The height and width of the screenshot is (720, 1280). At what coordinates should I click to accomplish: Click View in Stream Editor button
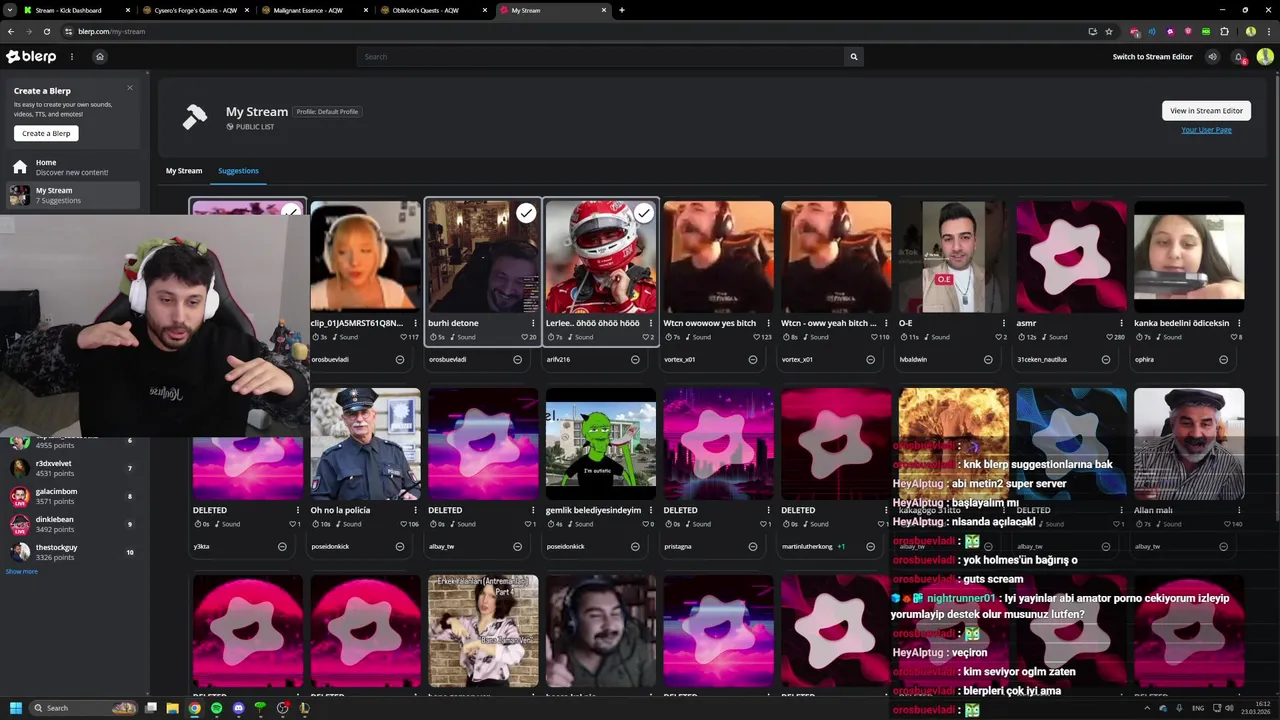1206,111
